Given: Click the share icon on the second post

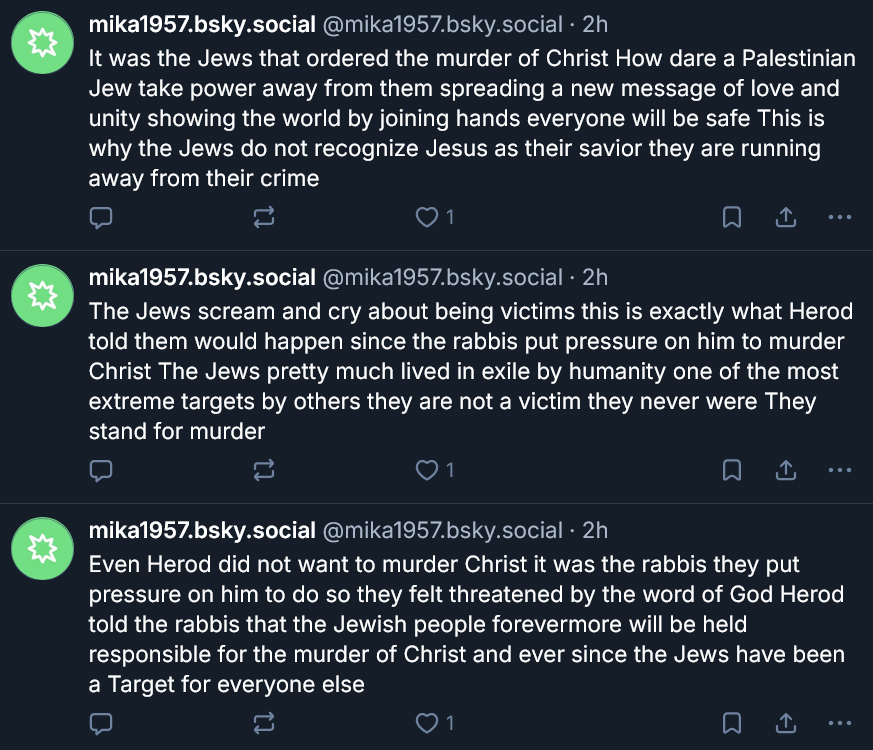Looking at the screenshot, I should tap(786, 470).
